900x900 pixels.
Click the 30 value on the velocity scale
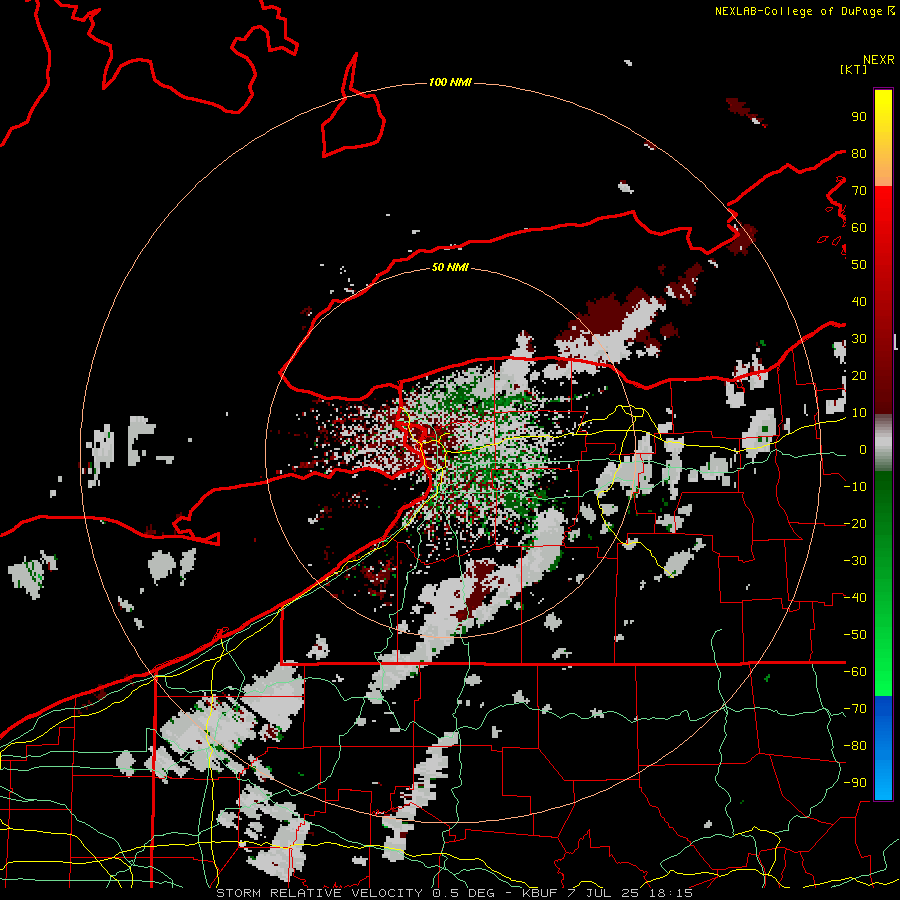[859, 339]
